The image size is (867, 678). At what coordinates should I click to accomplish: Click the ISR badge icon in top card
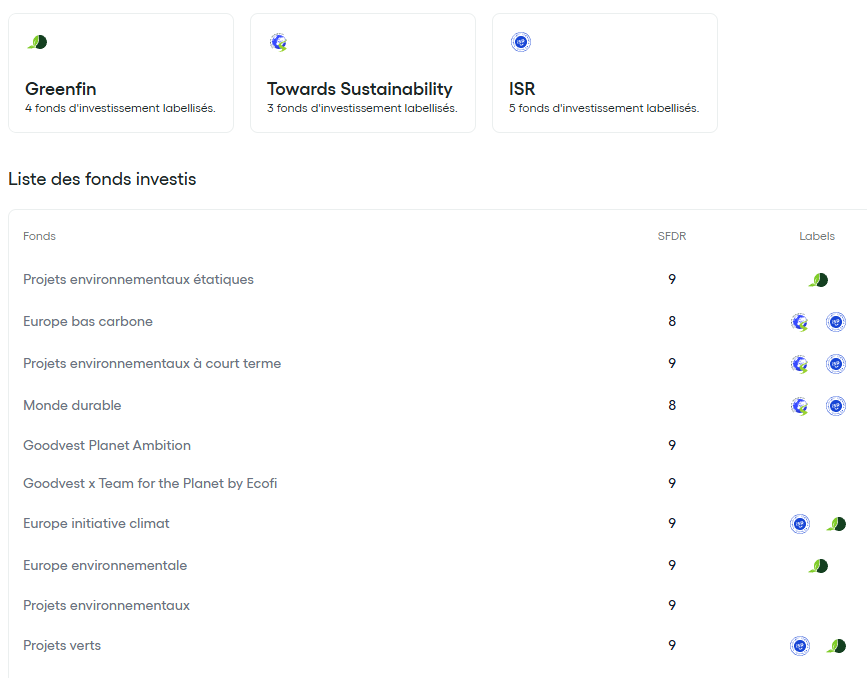(x=521, y=42)
